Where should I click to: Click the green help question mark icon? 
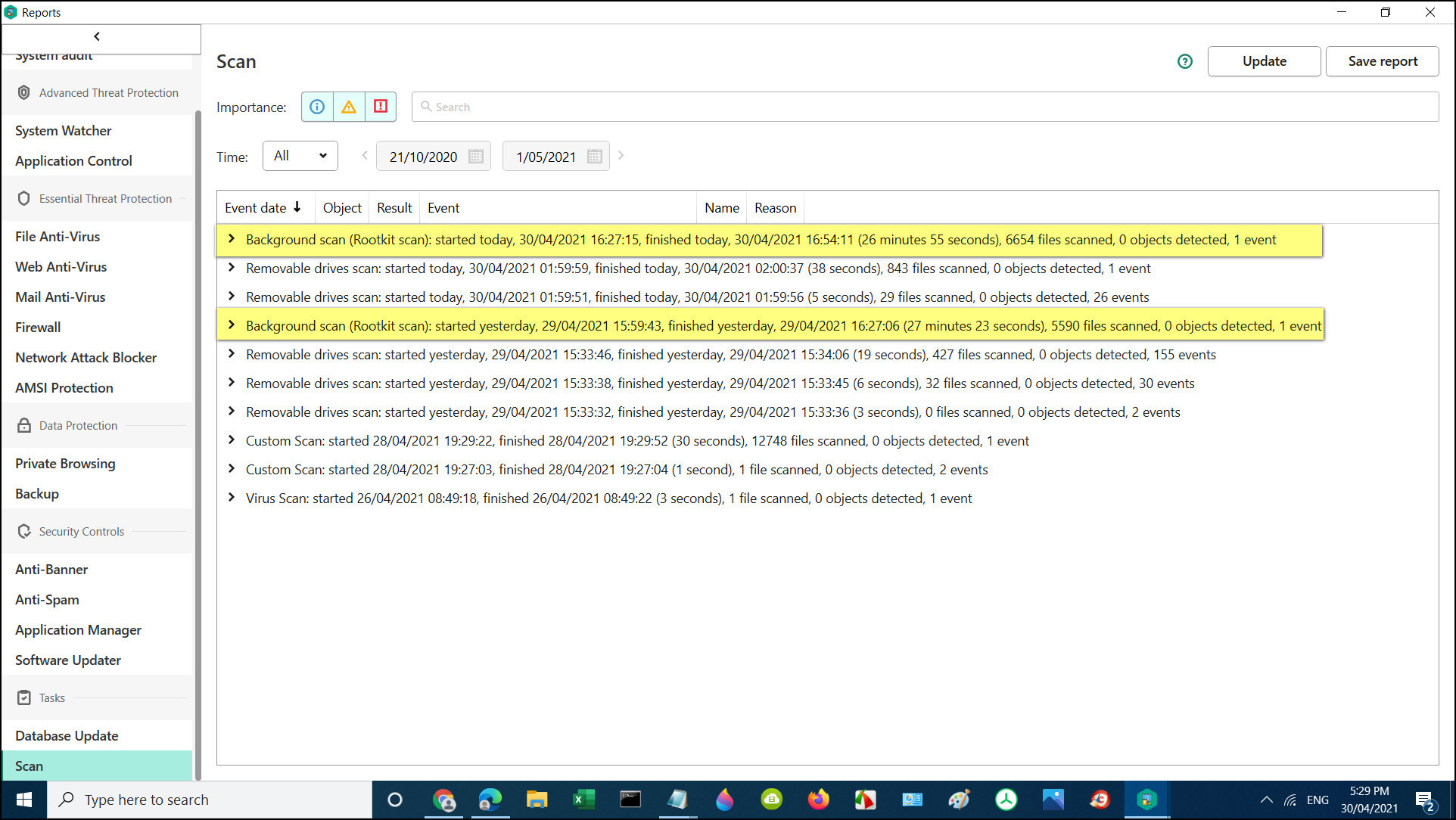pyautogui.click(x=1184, y=61)
